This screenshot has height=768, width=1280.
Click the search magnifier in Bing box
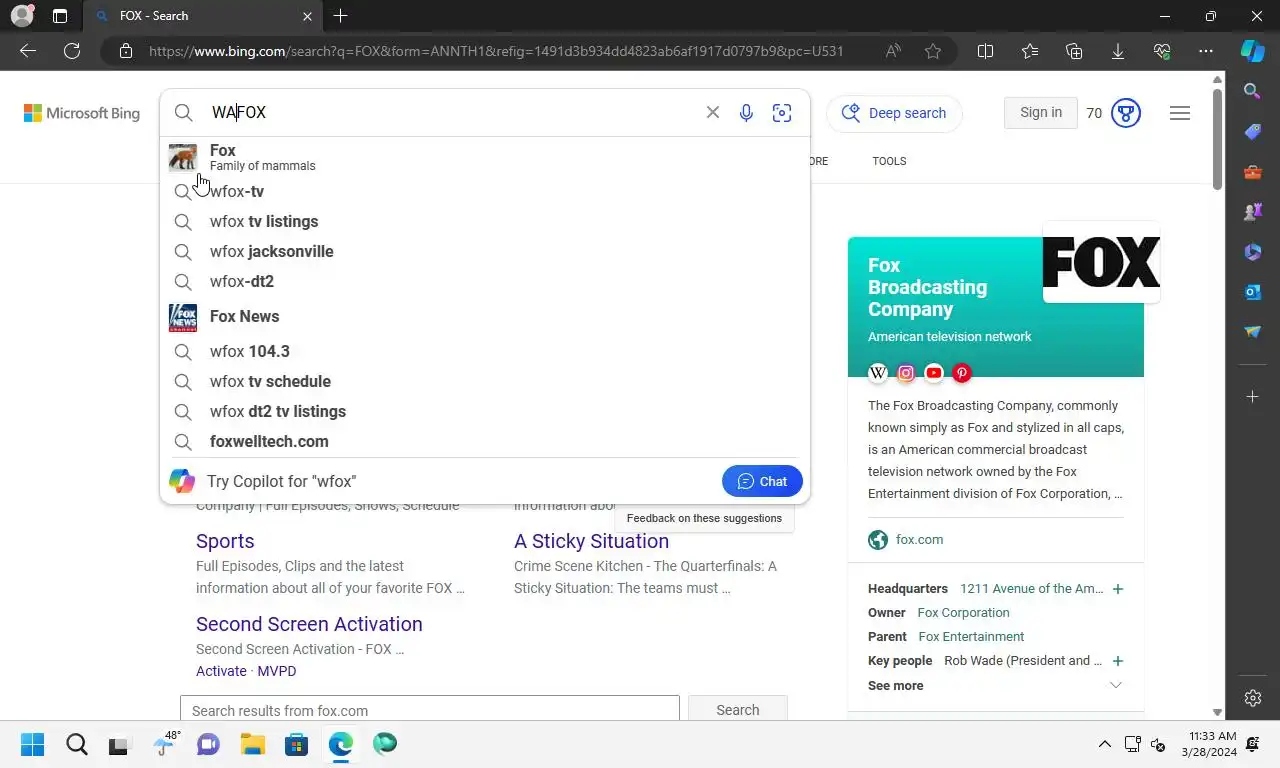[x=183, y=113]
